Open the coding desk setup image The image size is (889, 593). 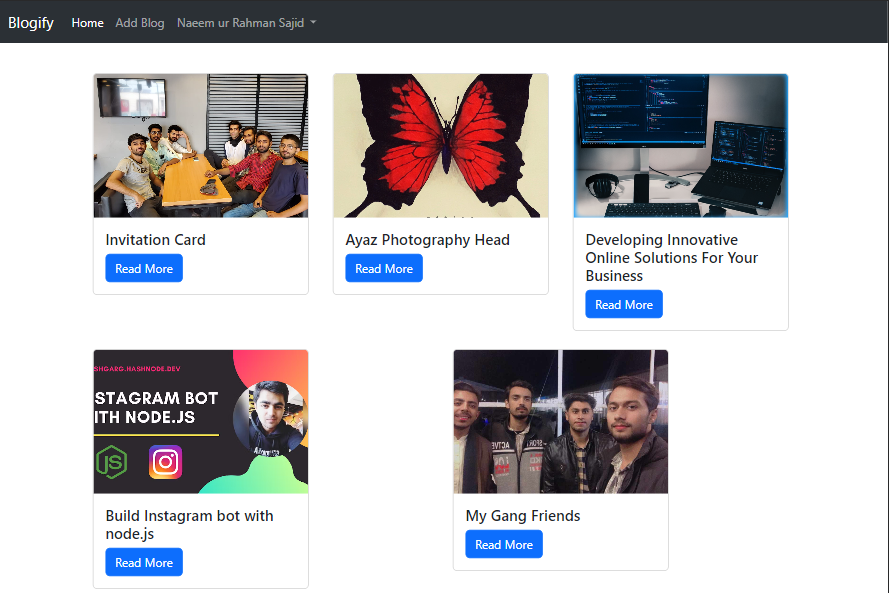pyautogui.click(x=680, y=146)
